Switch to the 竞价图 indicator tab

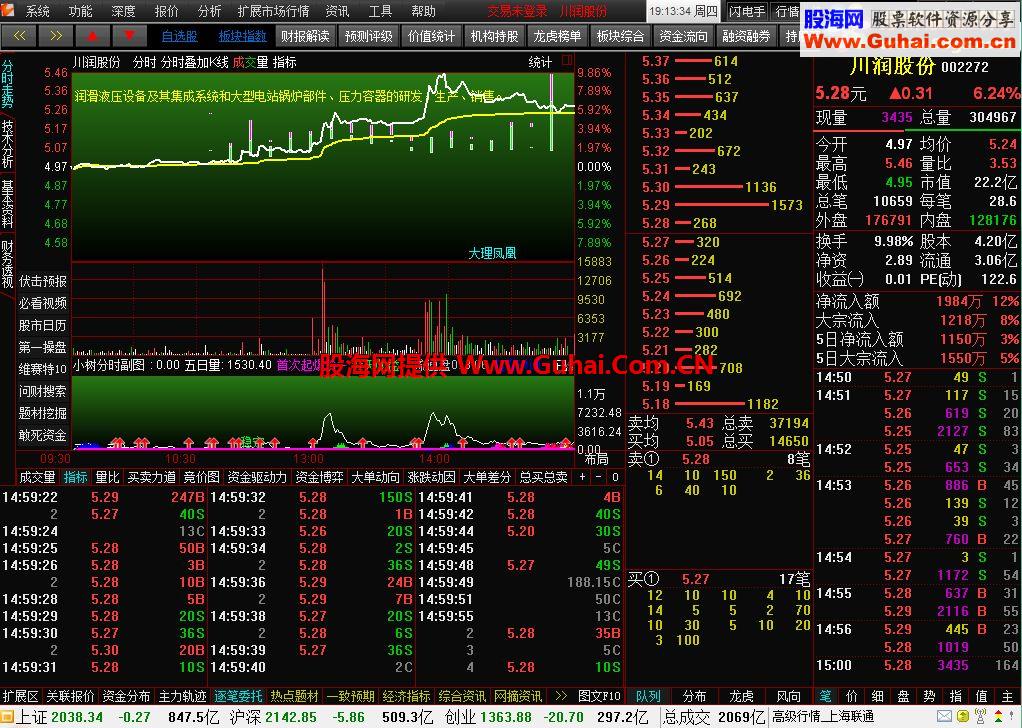coord(202,478)
